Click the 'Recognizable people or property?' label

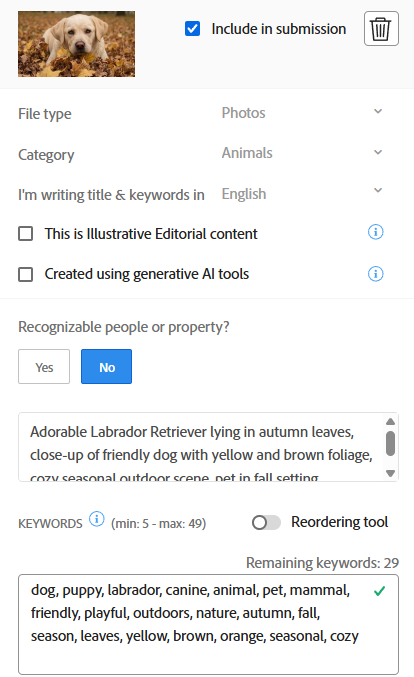(x=124, y=327)
